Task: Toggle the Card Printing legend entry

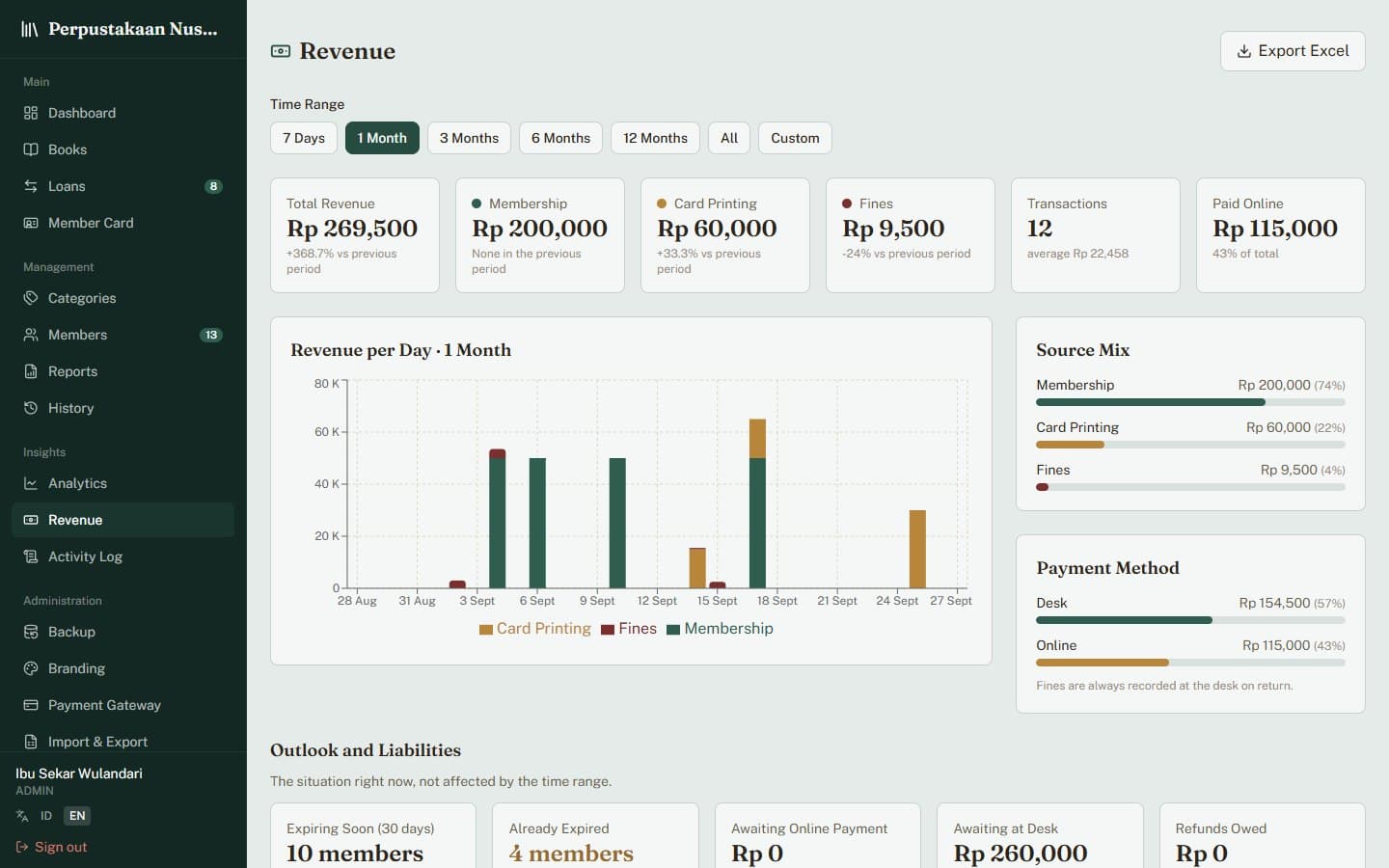Action: (x=535, y=629)
